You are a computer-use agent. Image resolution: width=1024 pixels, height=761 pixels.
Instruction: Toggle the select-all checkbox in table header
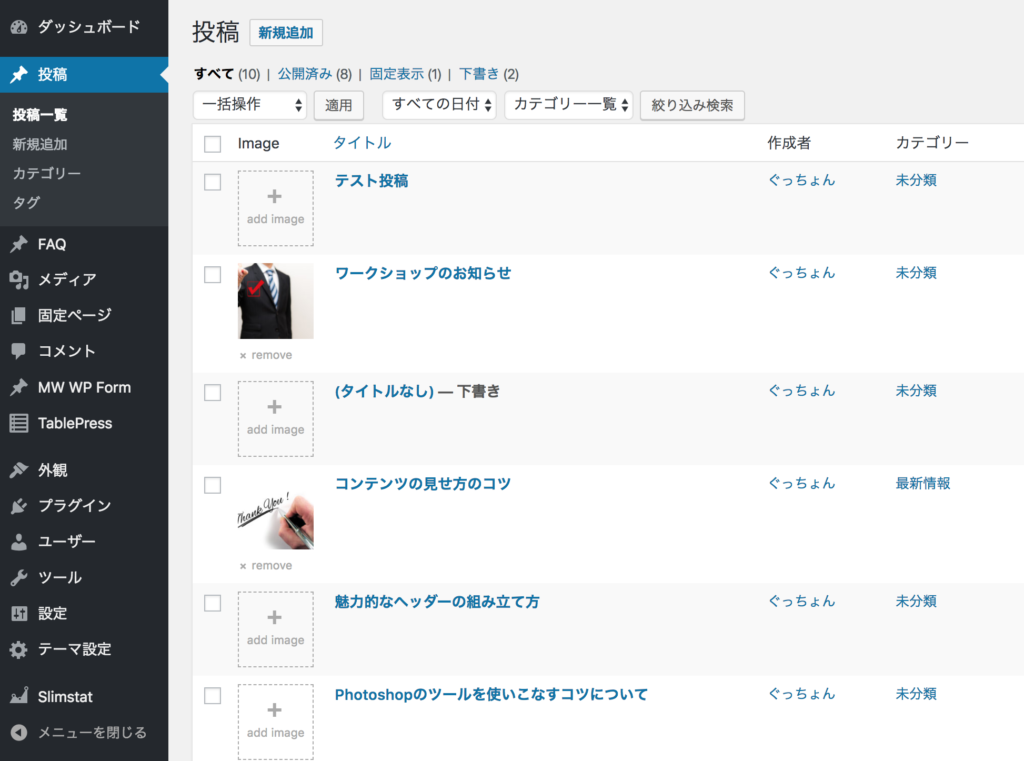(x=212, y=144)
